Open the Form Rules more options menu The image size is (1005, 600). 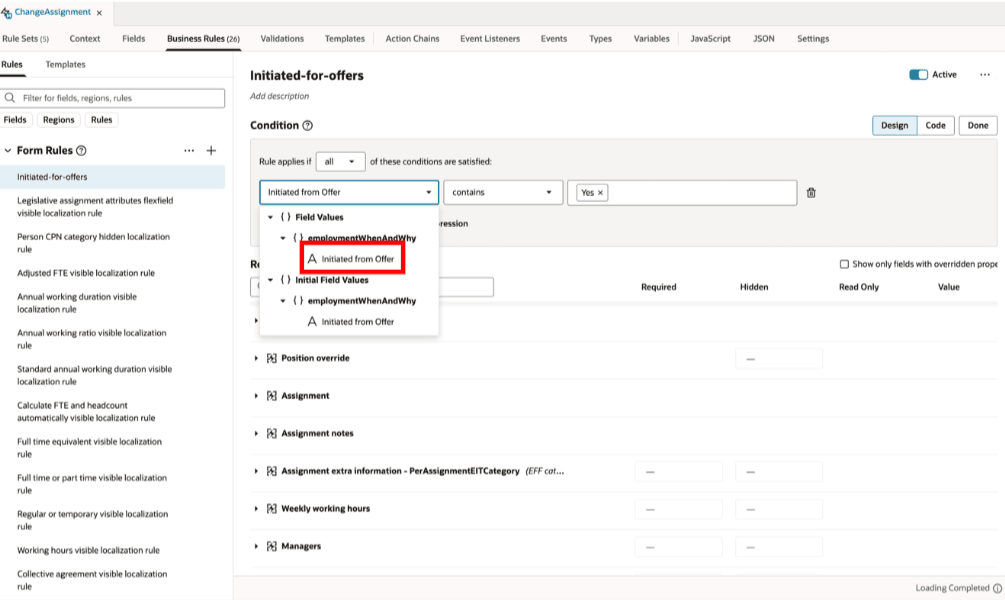click(189, 151)
